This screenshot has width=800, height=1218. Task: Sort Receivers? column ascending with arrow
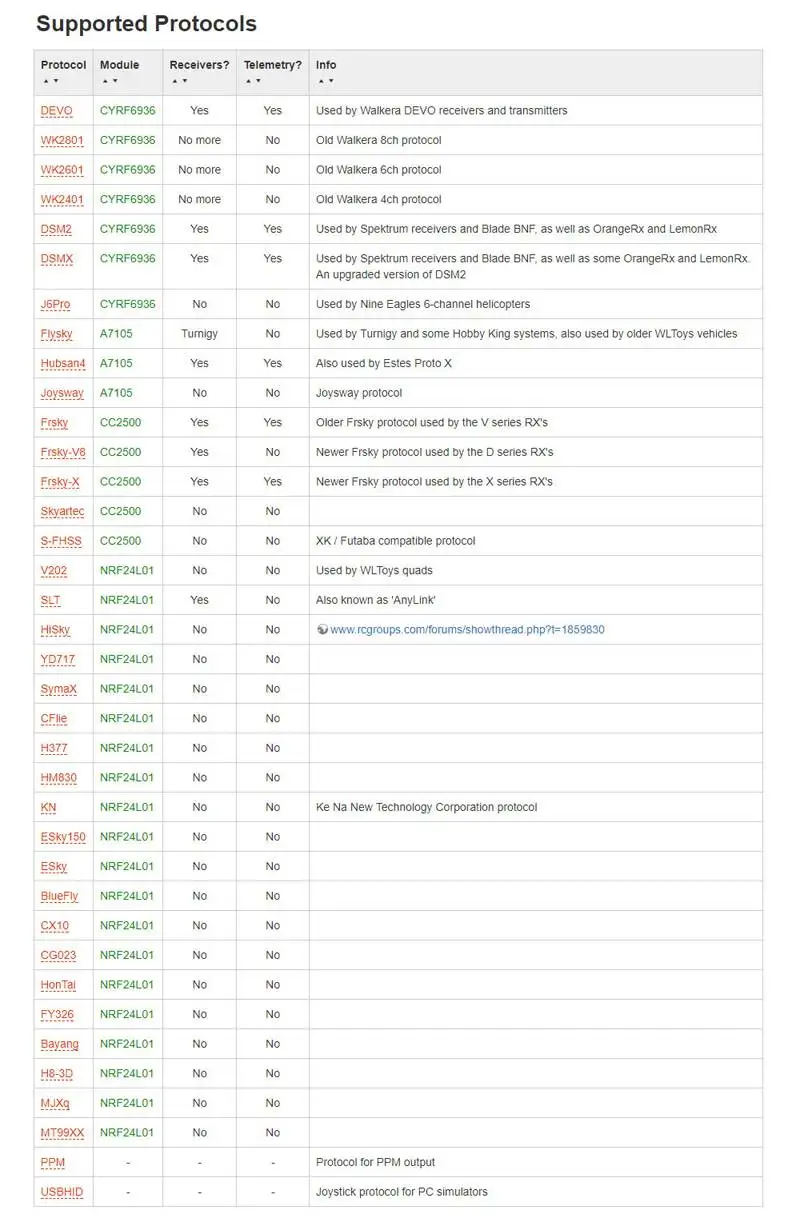click(174, 81)
